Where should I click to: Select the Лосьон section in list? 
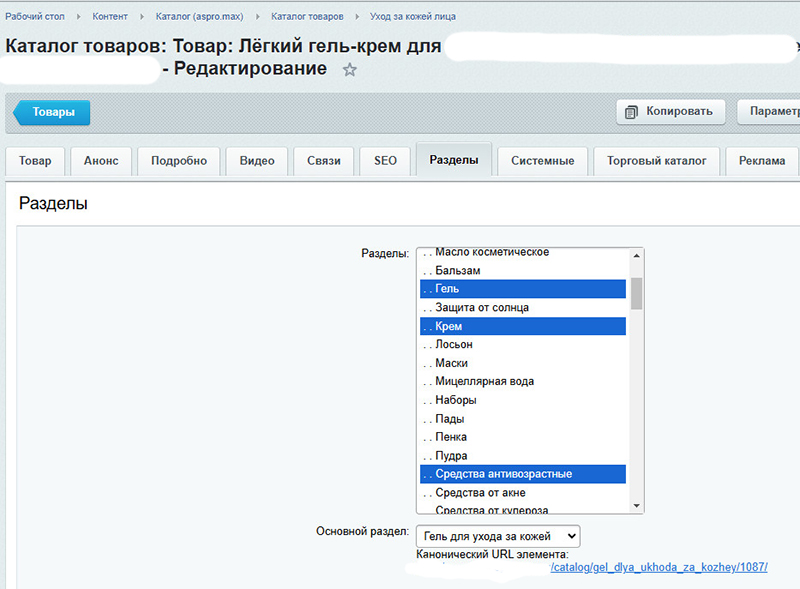point(454,344)
